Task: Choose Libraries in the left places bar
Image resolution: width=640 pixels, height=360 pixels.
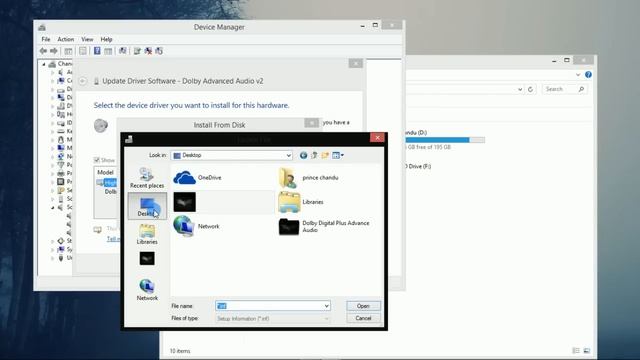Action: coord(147,234)
